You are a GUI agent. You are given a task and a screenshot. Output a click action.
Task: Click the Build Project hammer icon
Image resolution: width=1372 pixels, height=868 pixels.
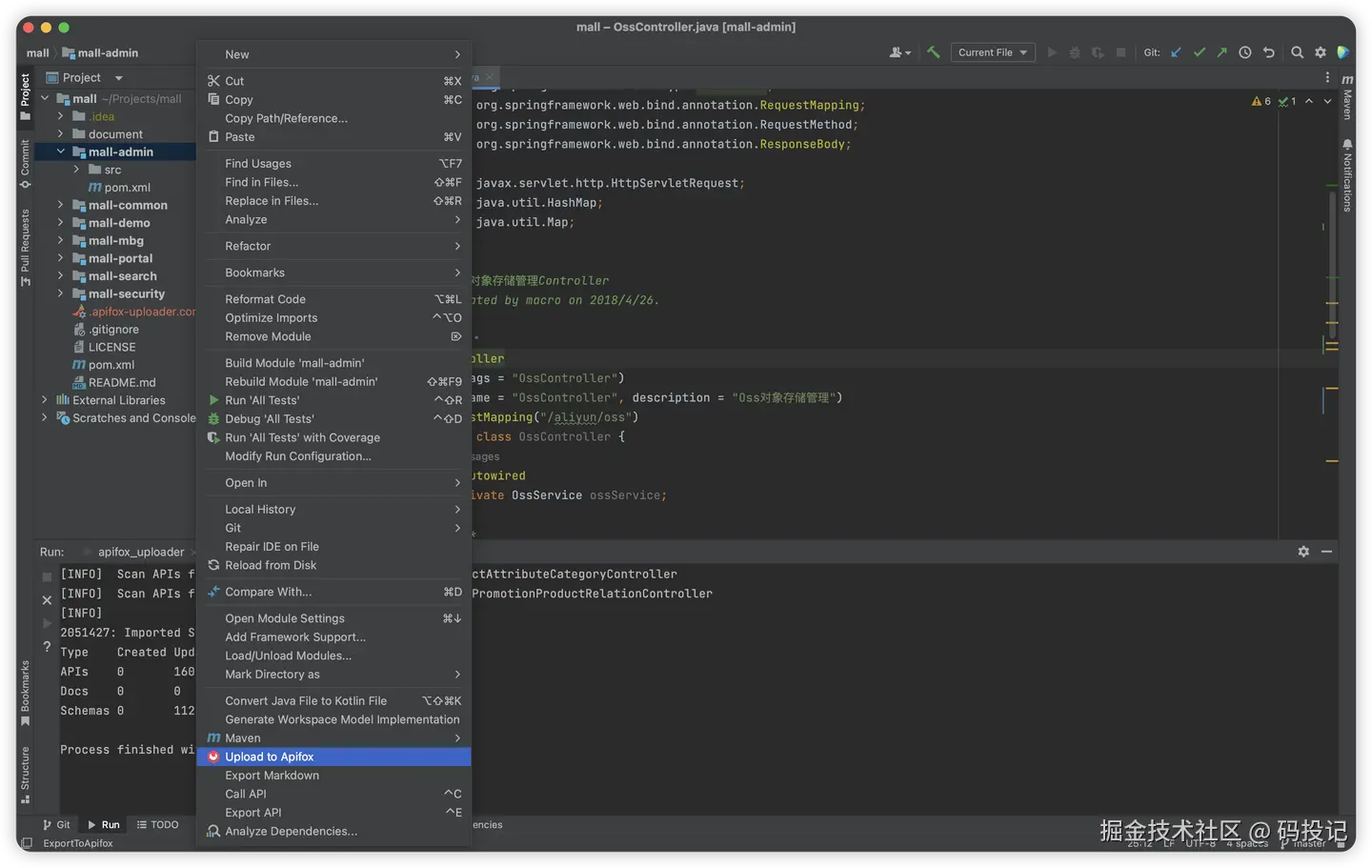point(934,52)
